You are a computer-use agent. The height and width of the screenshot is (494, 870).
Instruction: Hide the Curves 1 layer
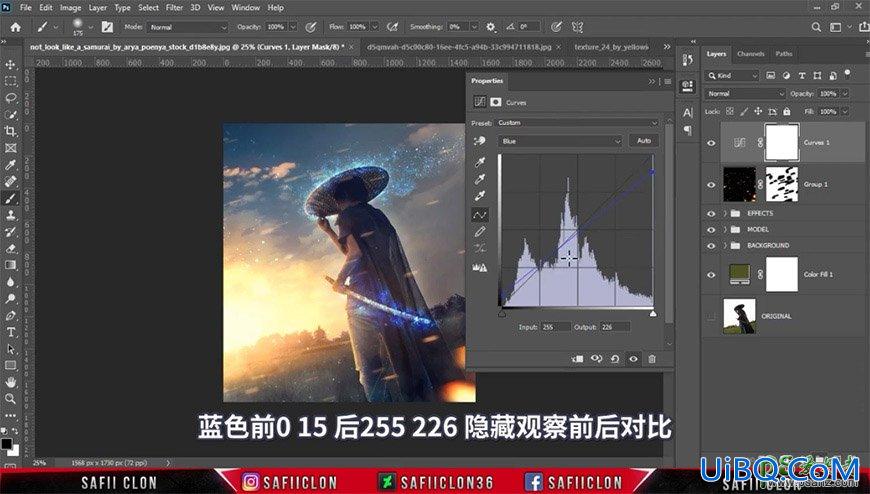coord(711,143)
